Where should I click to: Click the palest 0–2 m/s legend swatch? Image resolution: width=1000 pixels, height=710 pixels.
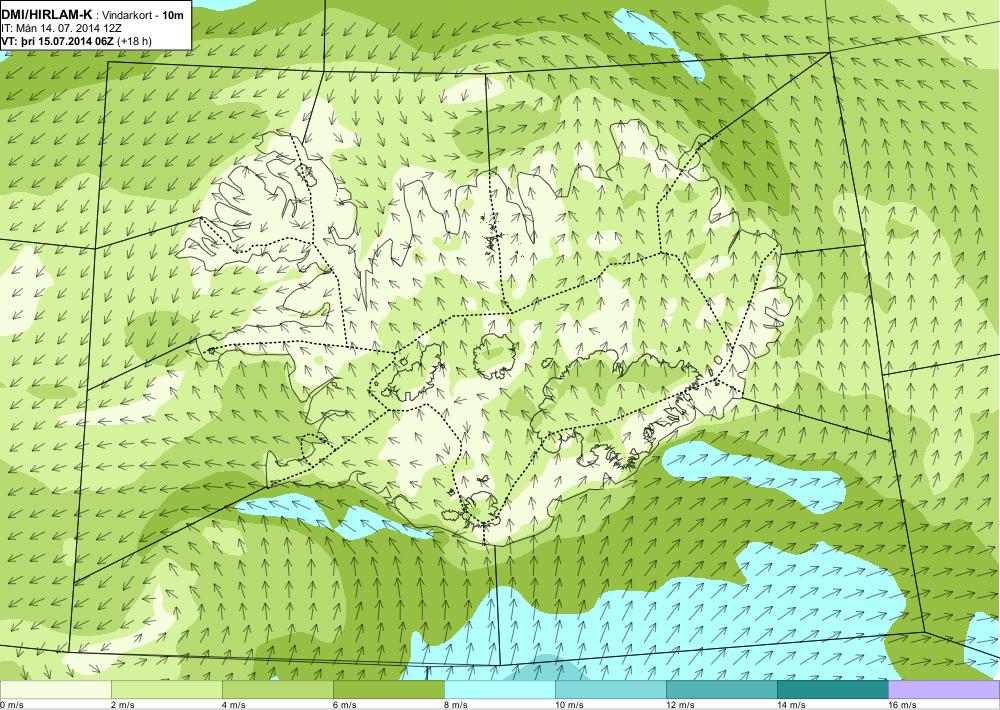[55, 690]
